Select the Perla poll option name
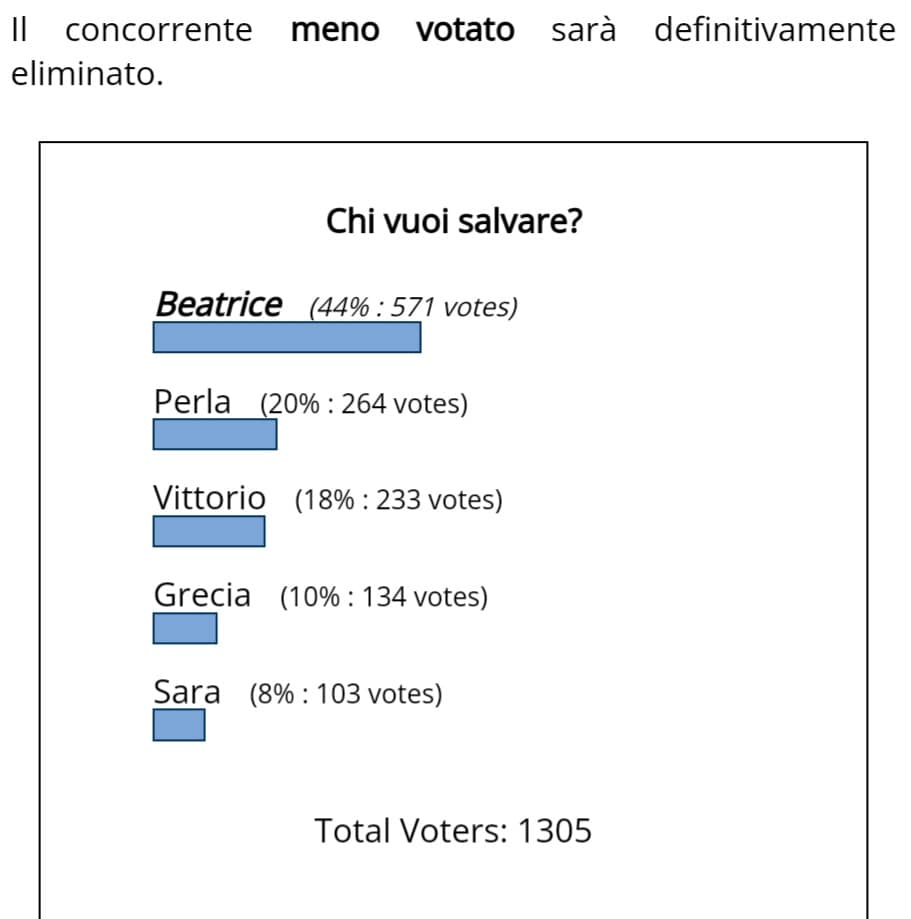The image size is (911, 919). click(192, 401)
